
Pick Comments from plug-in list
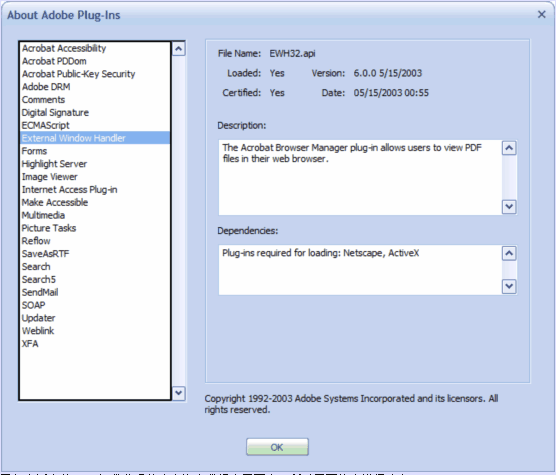(x=95, y=100)
